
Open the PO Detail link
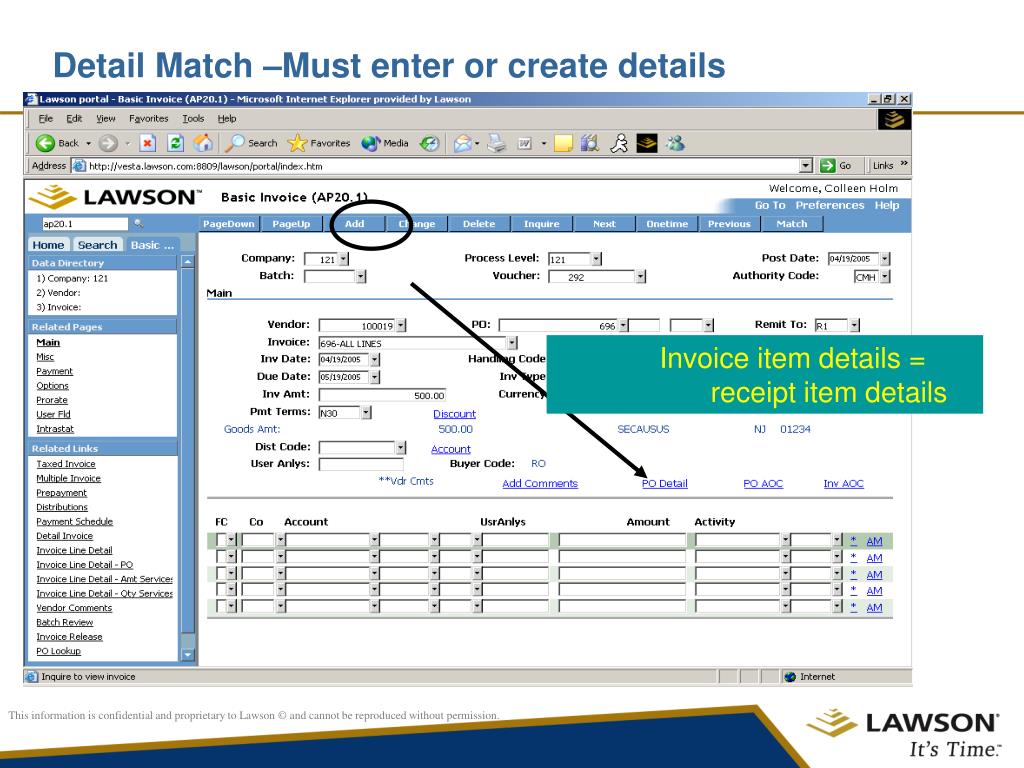[664, 483]
